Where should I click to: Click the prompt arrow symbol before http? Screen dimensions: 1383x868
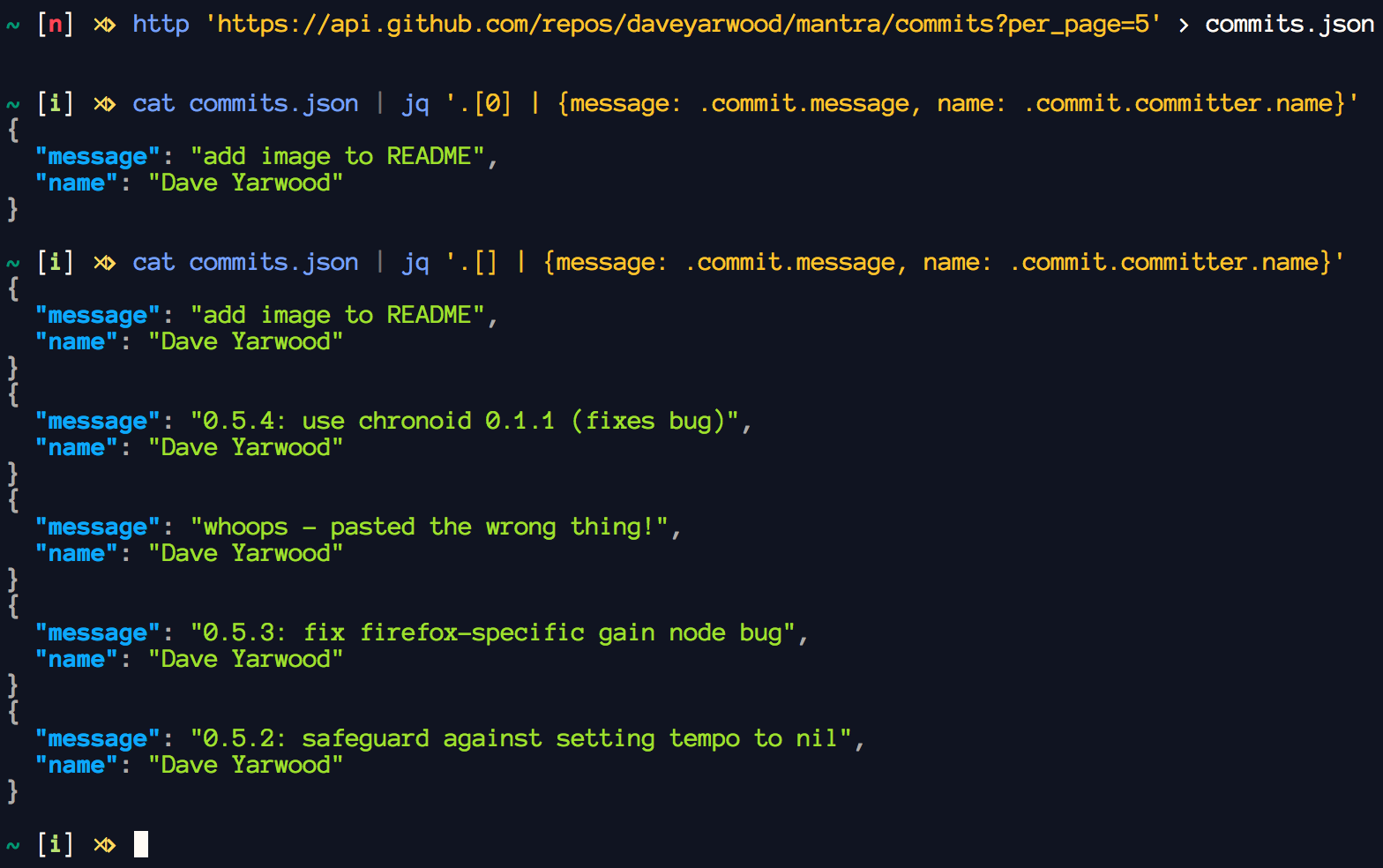pos(104,24)
